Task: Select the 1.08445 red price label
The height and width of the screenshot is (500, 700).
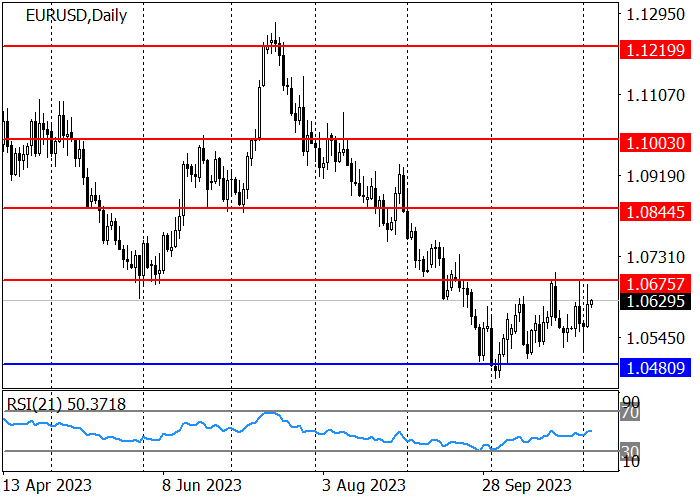Action: [x=655, y=212]
